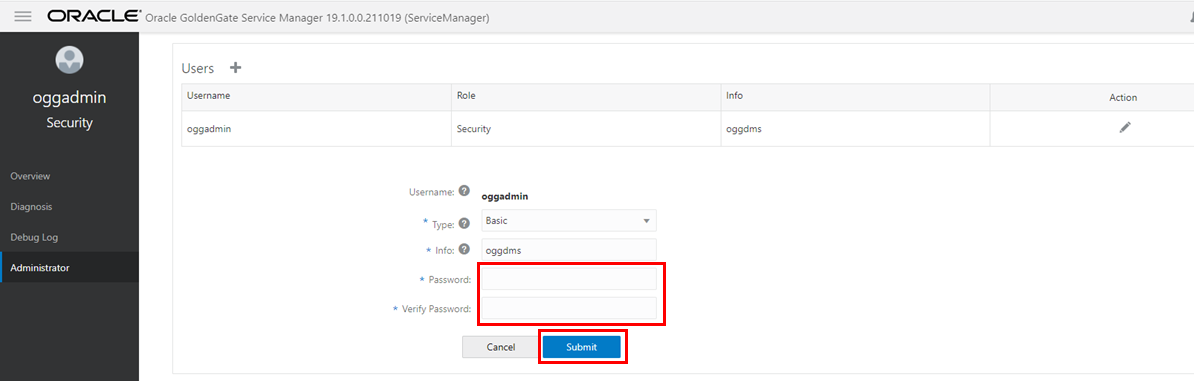This screenshot has height=381, width=1194.
Task: Add a new user with plus icon
Action: pos(235,68)
